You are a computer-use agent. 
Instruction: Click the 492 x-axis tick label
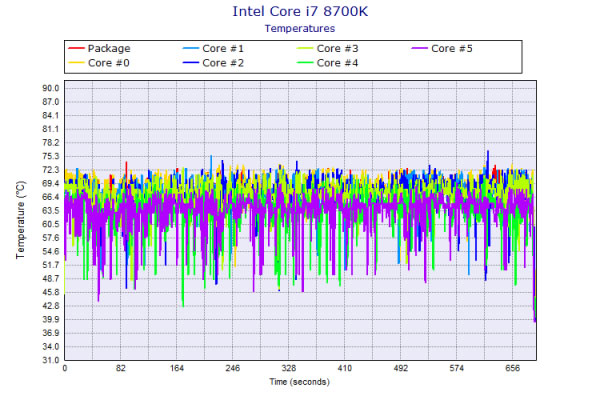click(401, 368)
